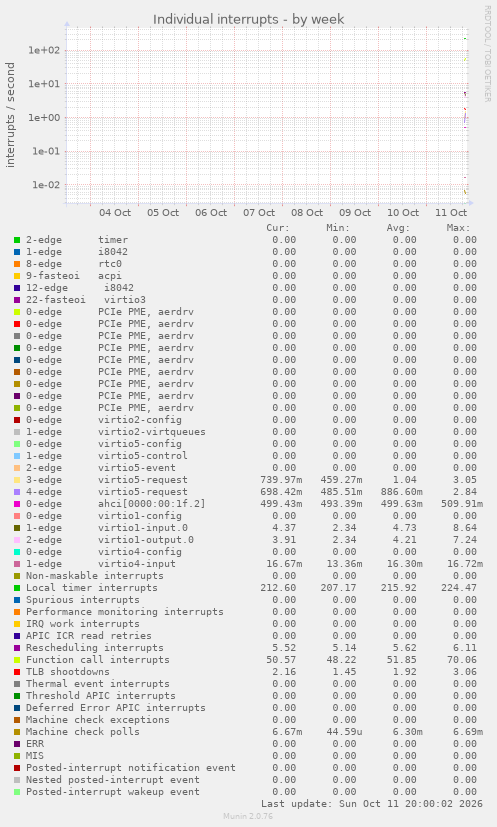
Task: Click the graph title Individual interrupts - by week
Action: point(248,20)
